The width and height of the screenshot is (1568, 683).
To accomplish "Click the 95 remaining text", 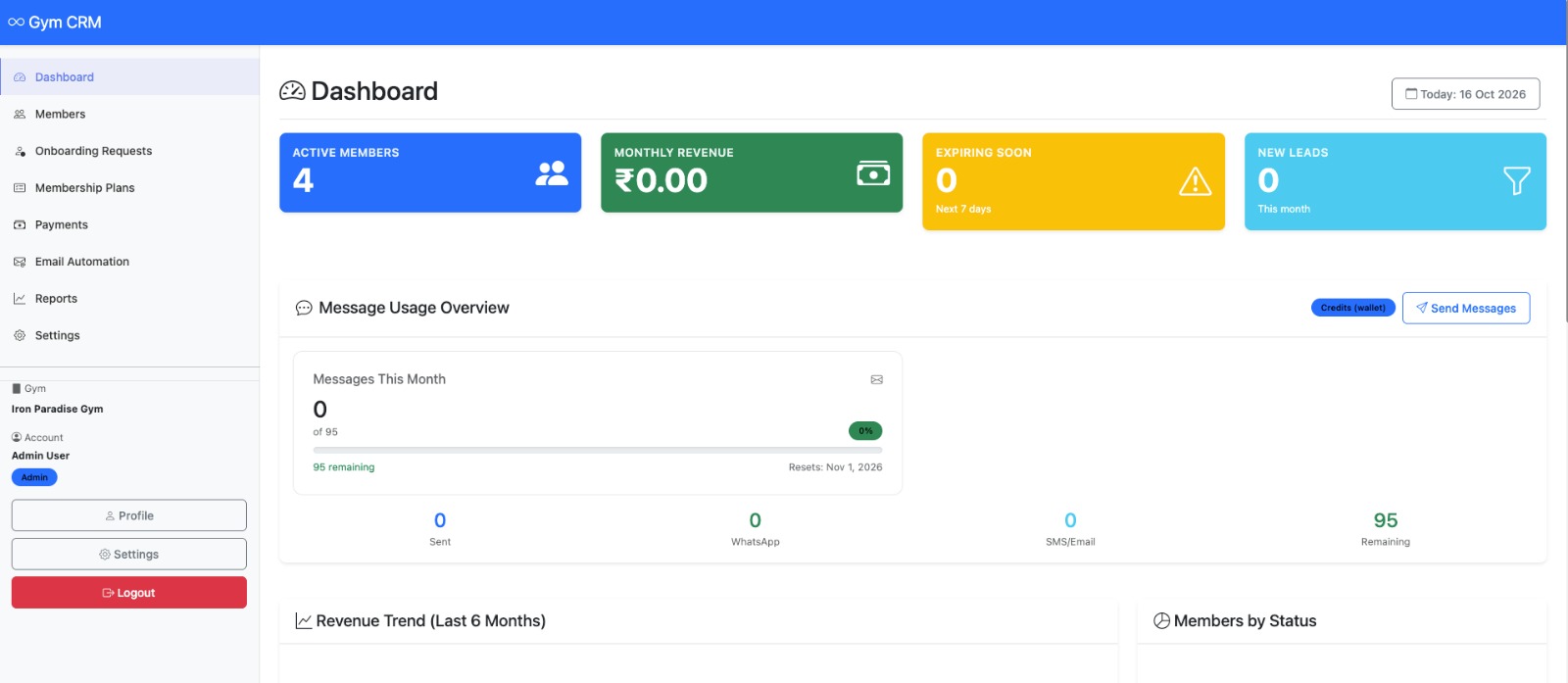I will (344, 467).
